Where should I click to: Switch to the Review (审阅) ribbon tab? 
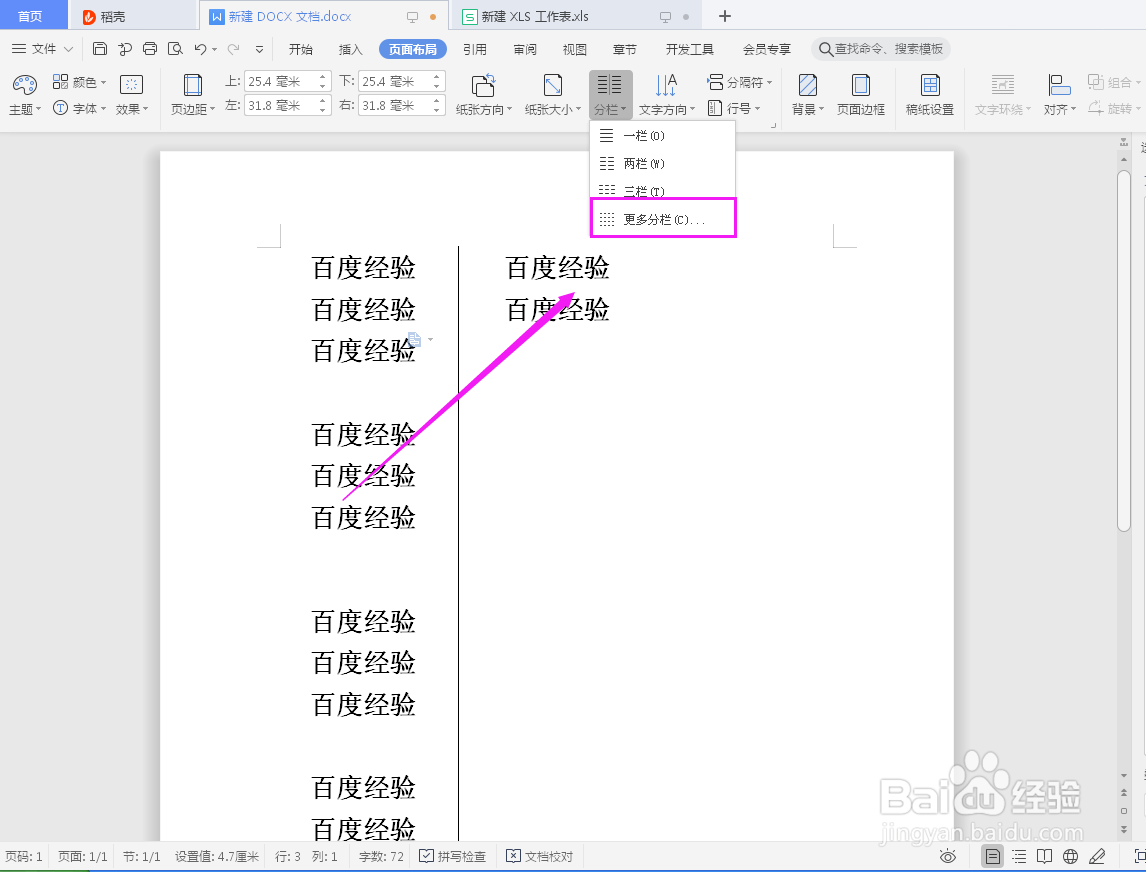tap(525, 49)
